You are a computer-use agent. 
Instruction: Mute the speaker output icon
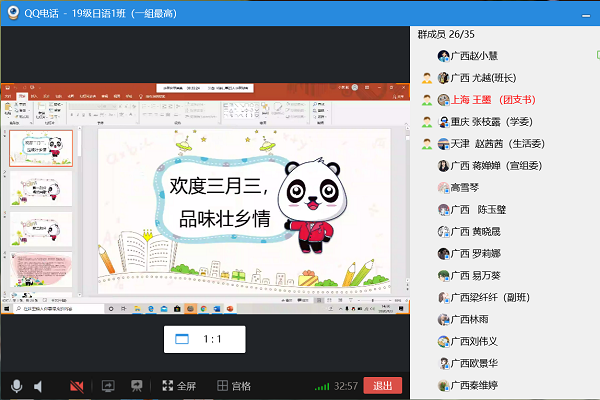[x=38, y=386]
